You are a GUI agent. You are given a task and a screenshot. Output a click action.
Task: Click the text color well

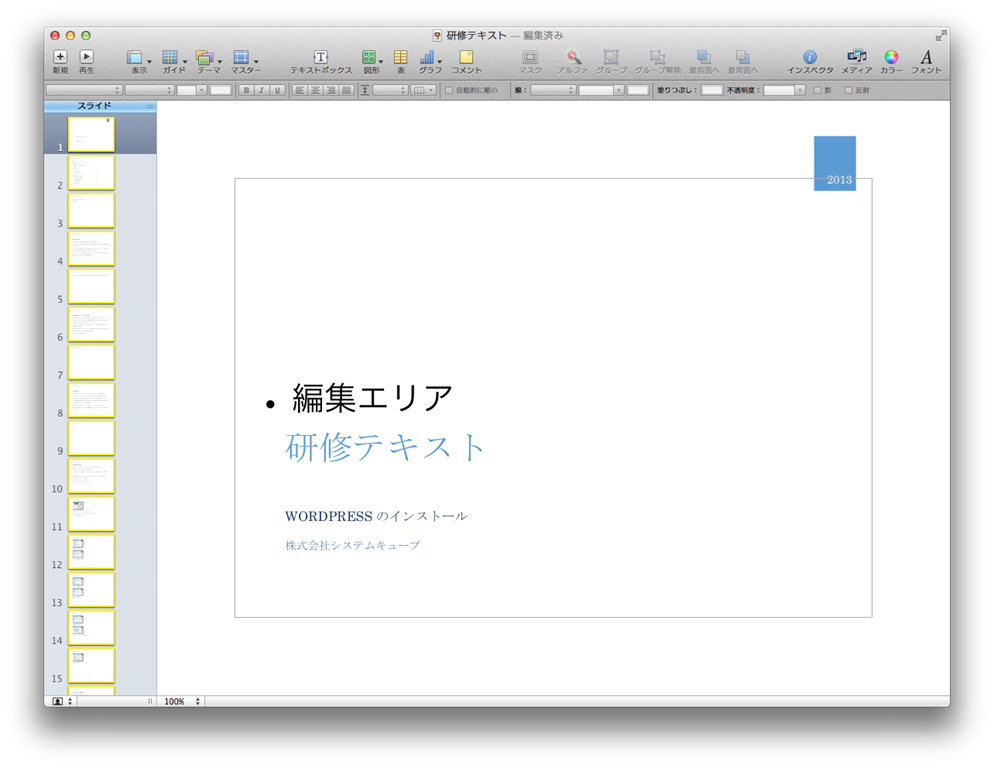(x=221, y=91)
